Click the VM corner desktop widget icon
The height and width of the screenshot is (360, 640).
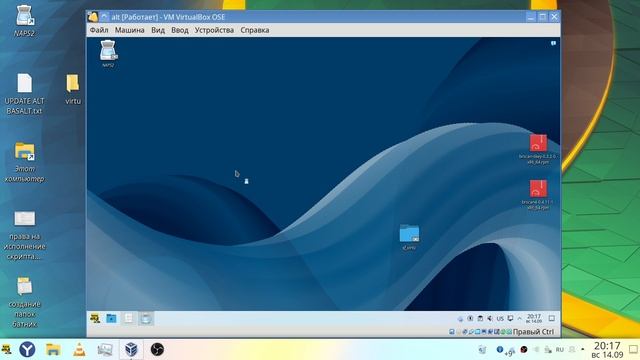pos(553,43)
